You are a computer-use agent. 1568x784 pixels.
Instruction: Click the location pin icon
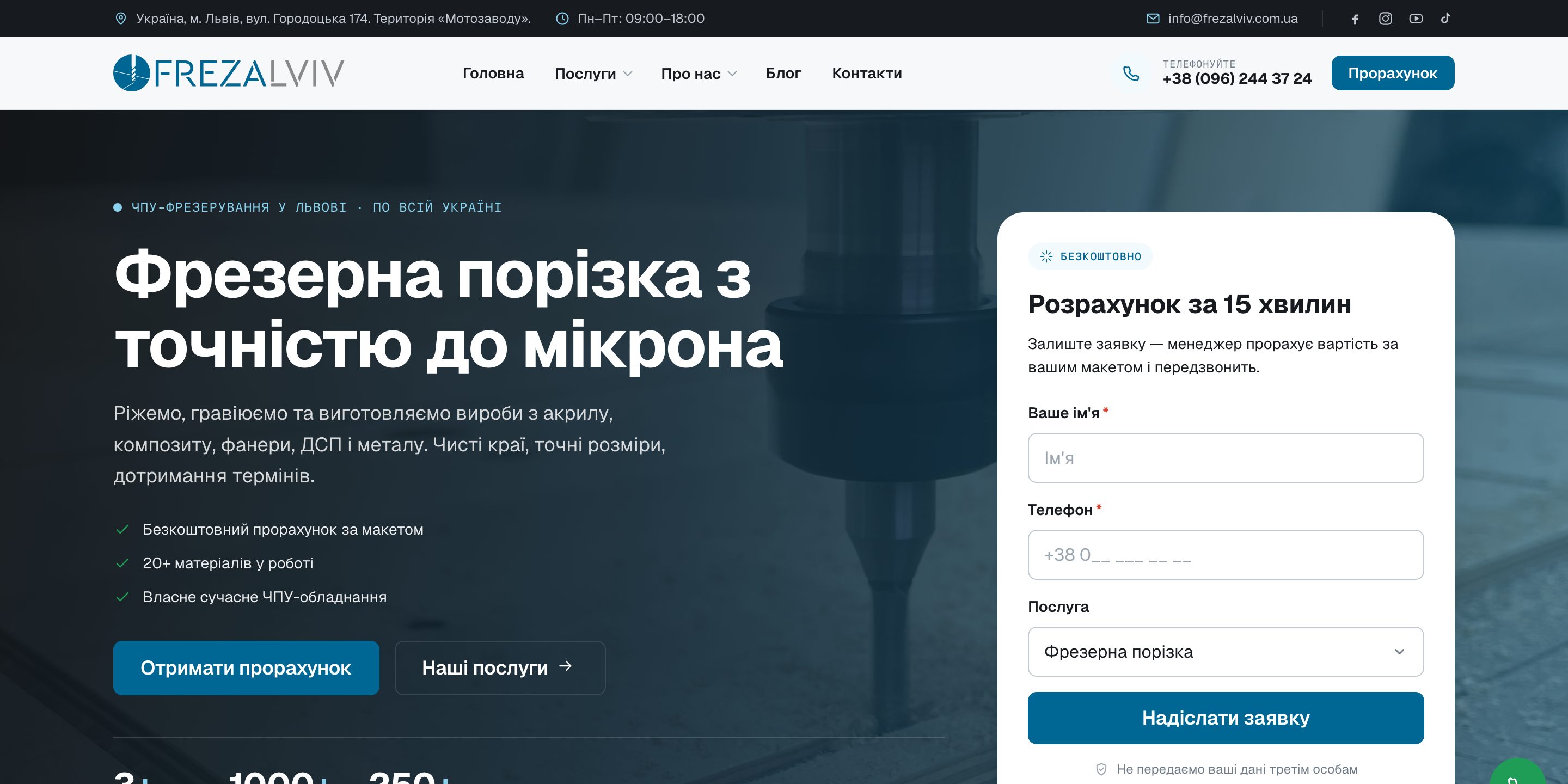coord(120,19)
